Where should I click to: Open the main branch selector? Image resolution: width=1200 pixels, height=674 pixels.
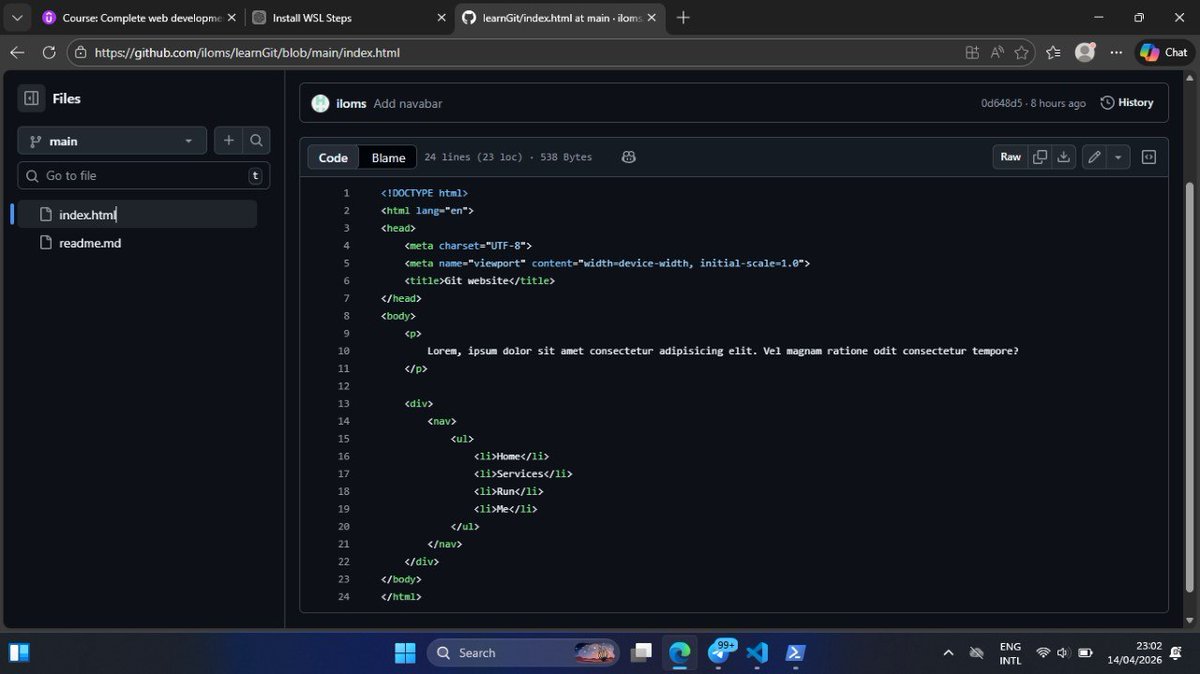(x=110, y=140)
